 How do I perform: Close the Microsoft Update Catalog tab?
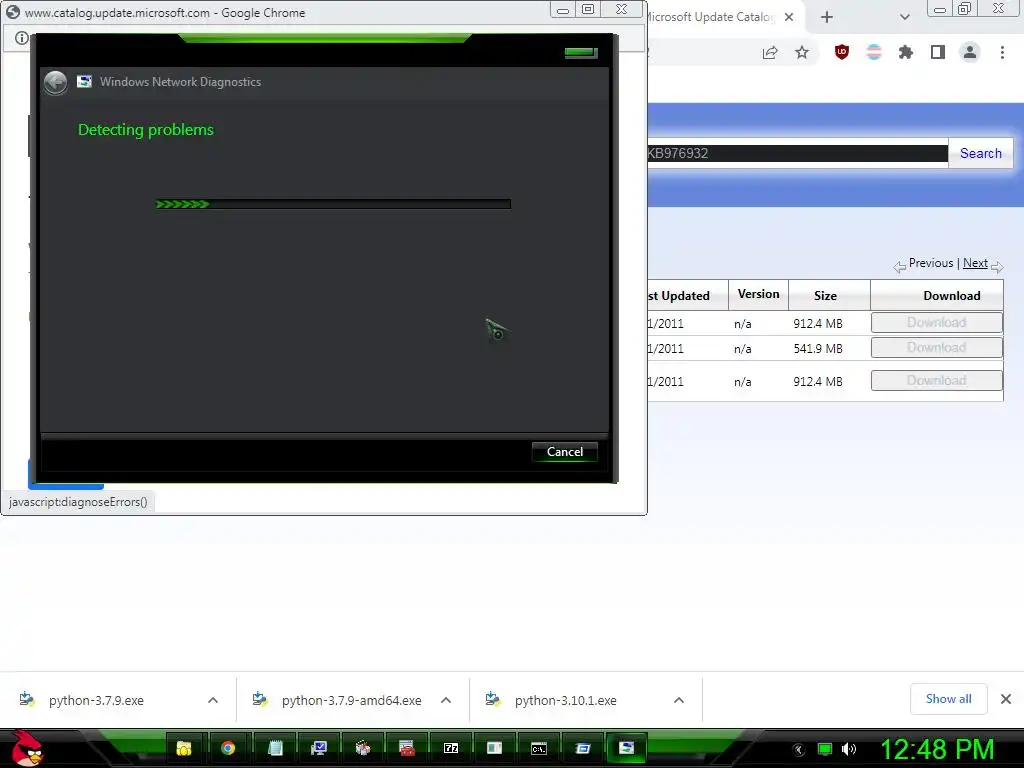[789, 17]
